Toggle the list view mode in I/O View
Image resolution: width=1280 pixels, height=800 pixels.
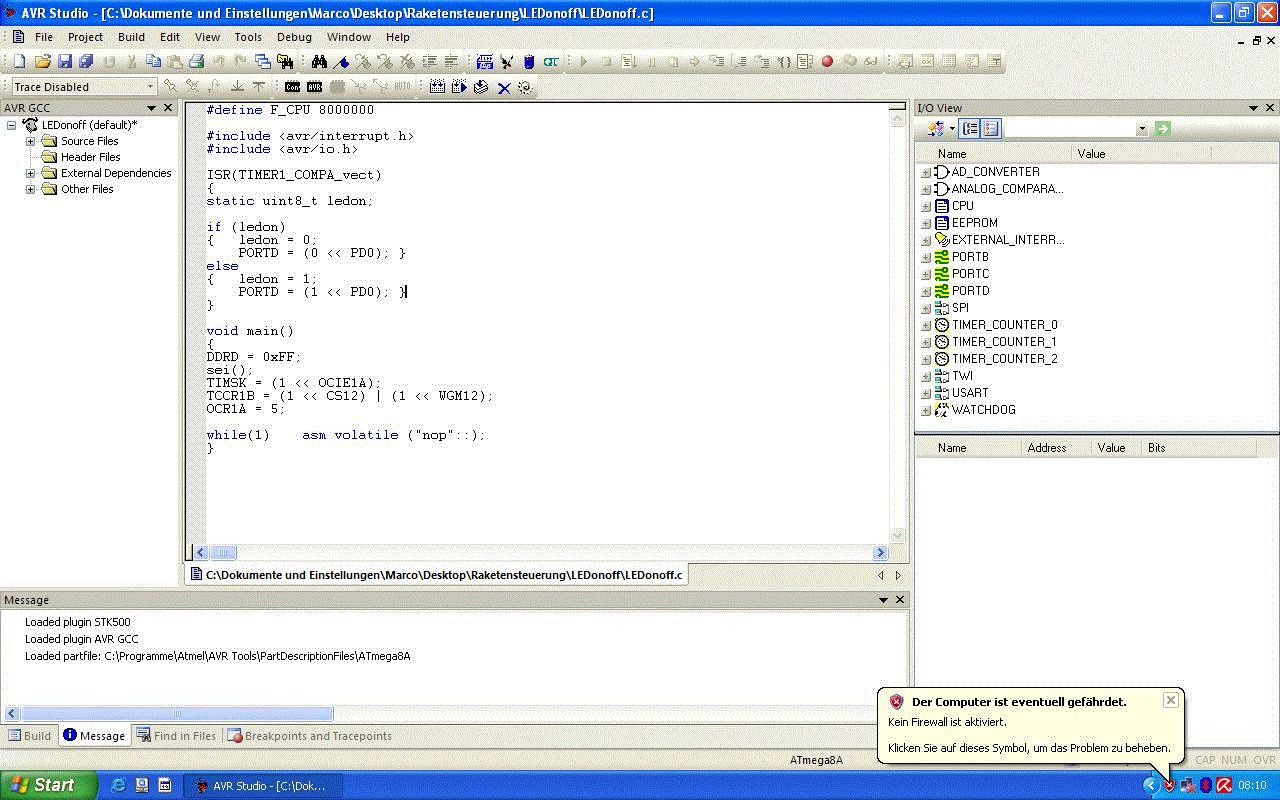click(x=991, y=129)
